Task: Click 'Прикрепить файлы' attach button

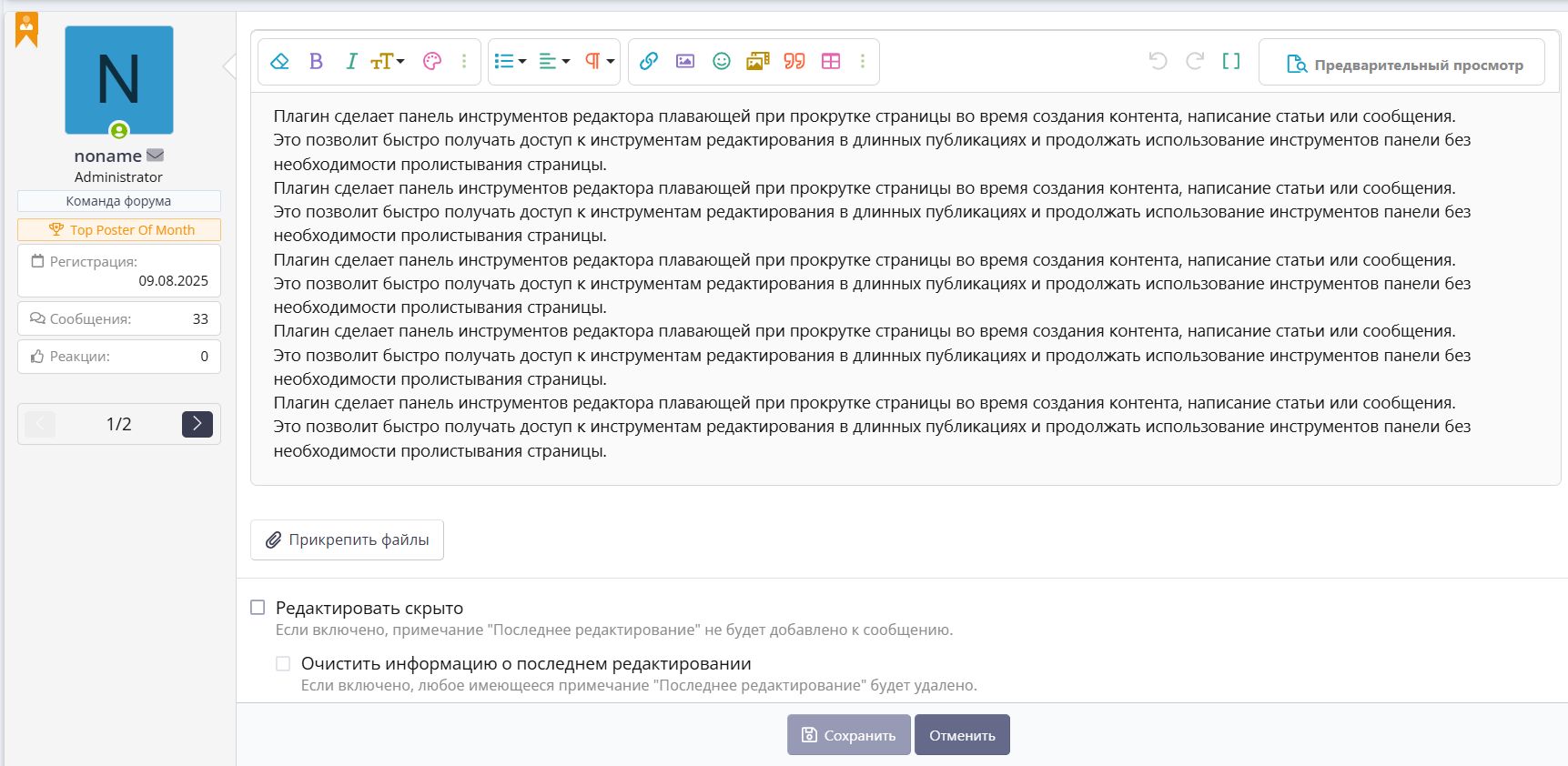Action: click(x=347, y=540)
